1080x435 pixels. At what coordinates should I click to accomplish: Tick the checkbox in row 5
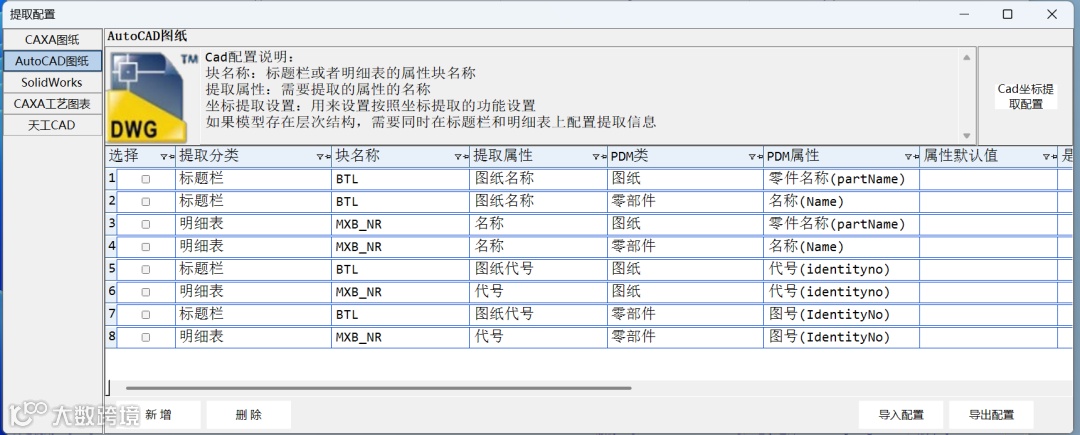[145, 269]
